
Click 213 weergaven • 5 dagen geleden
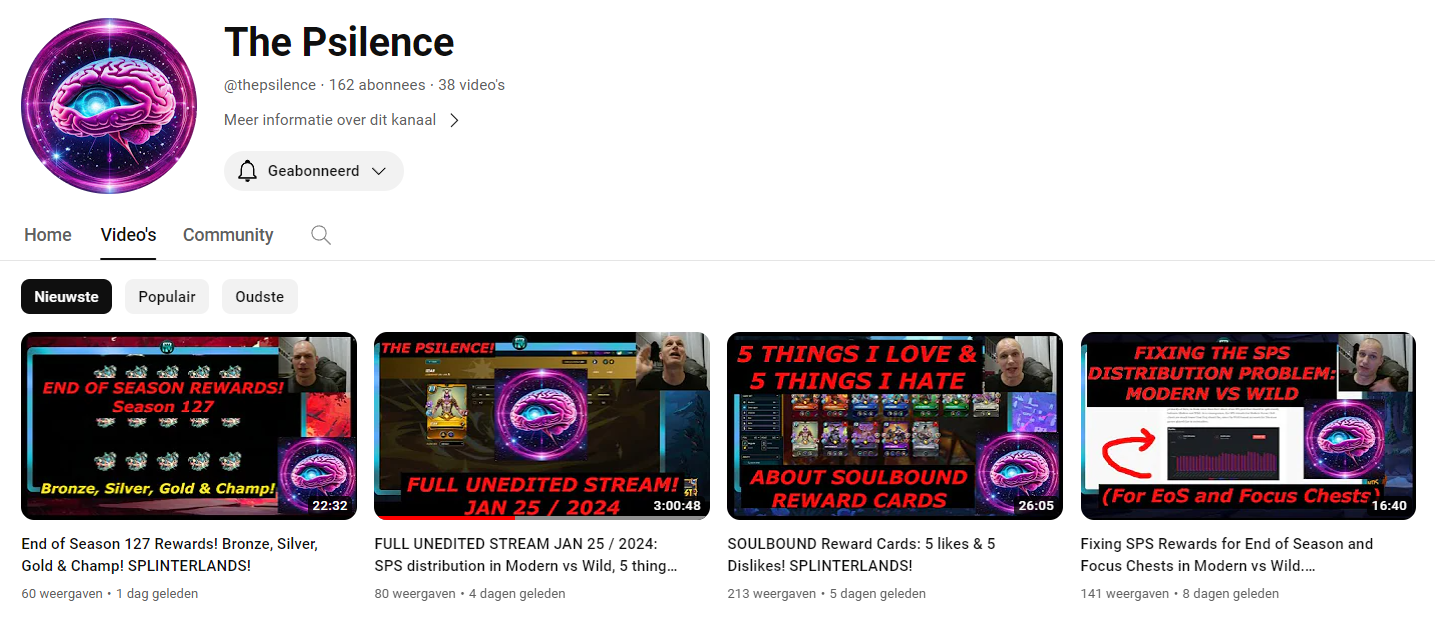point(826,593)
